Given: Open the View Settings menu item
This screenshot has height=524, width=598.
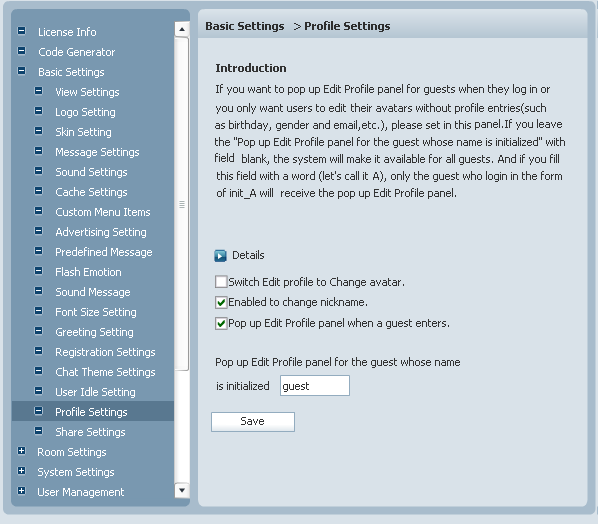Looking at the screenshot, I should (87, 92).
